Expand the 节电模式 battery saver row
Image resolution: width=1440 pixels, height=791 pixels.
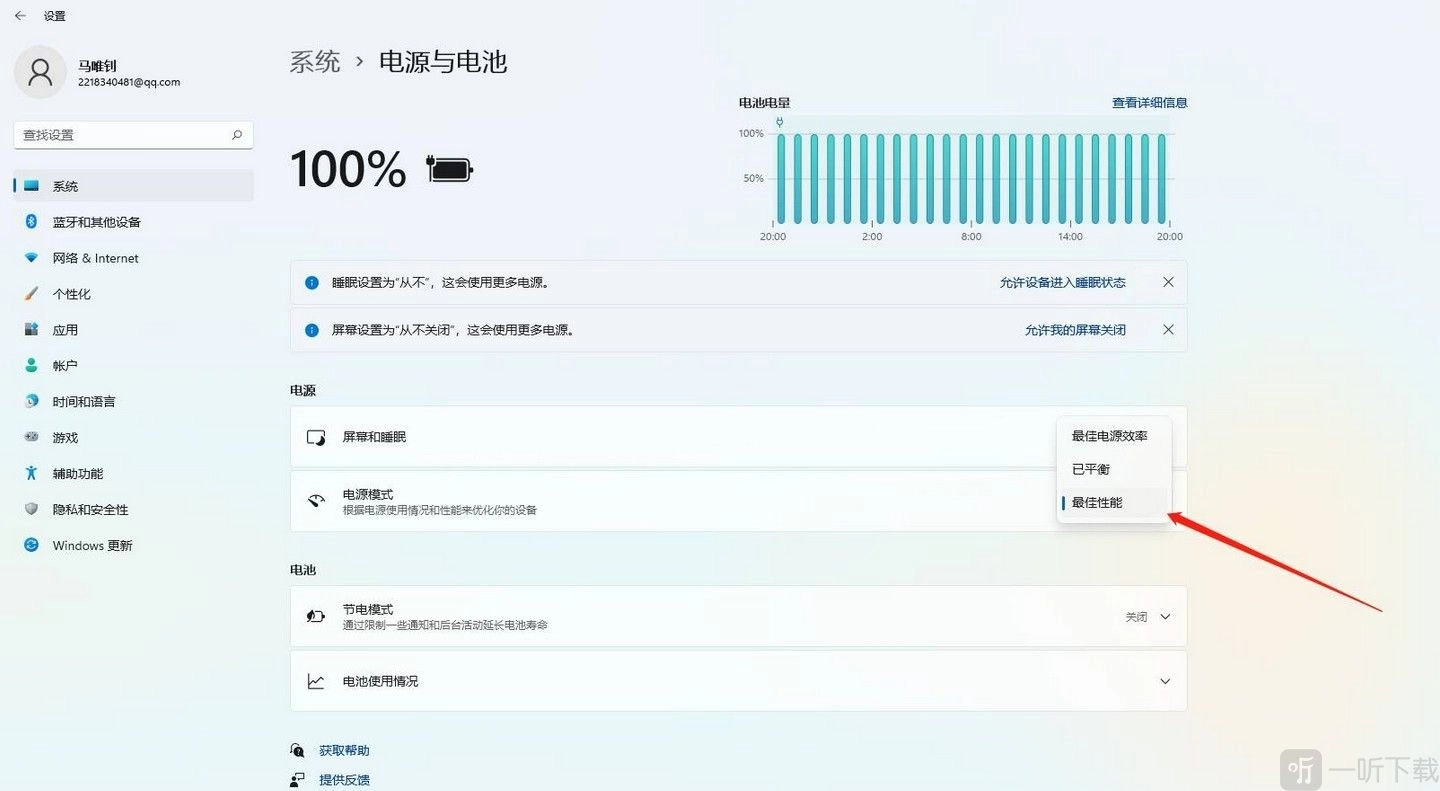[x=1165, y=617]
